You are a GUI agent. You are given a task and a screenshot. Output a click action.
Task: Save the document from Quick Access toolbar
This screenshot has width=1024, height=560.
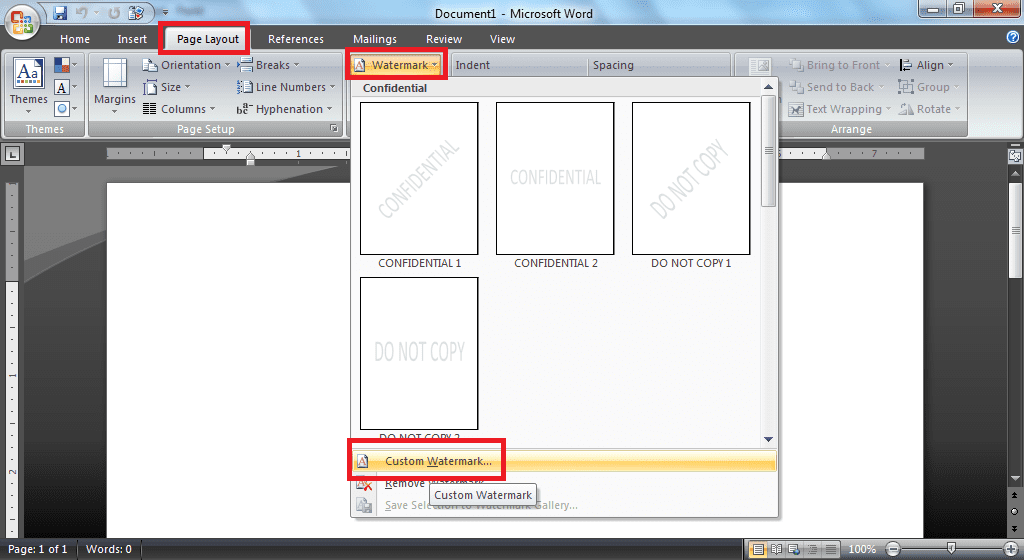(60, 12)
